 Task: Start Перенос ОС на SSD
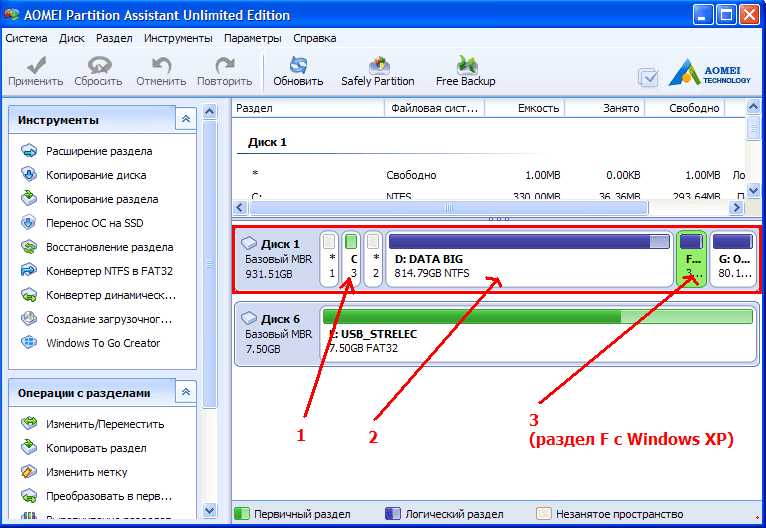(82, 223)
